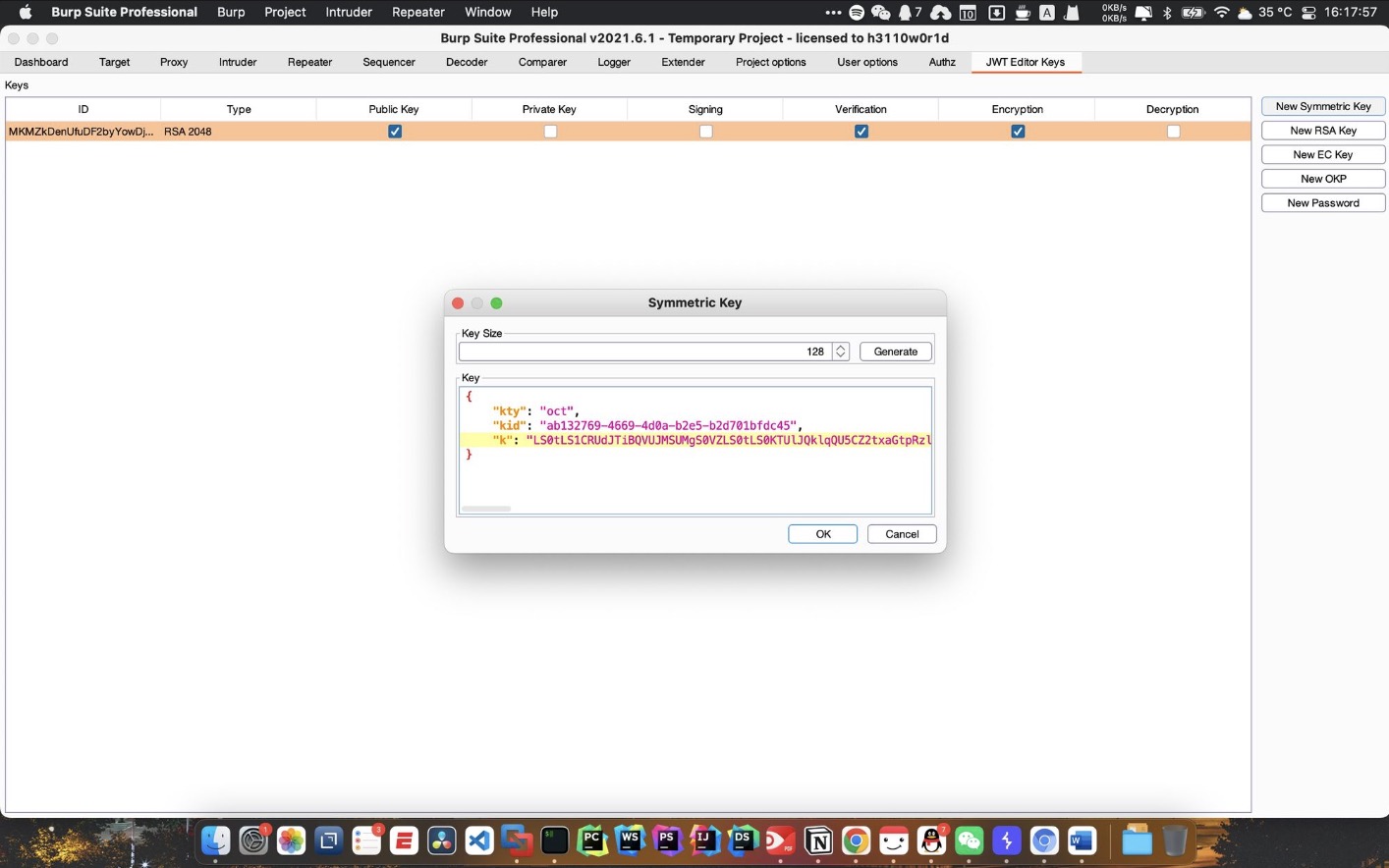
Task: Confirm the Symmetric Key dialog with OK
Action: pos(823,534)
